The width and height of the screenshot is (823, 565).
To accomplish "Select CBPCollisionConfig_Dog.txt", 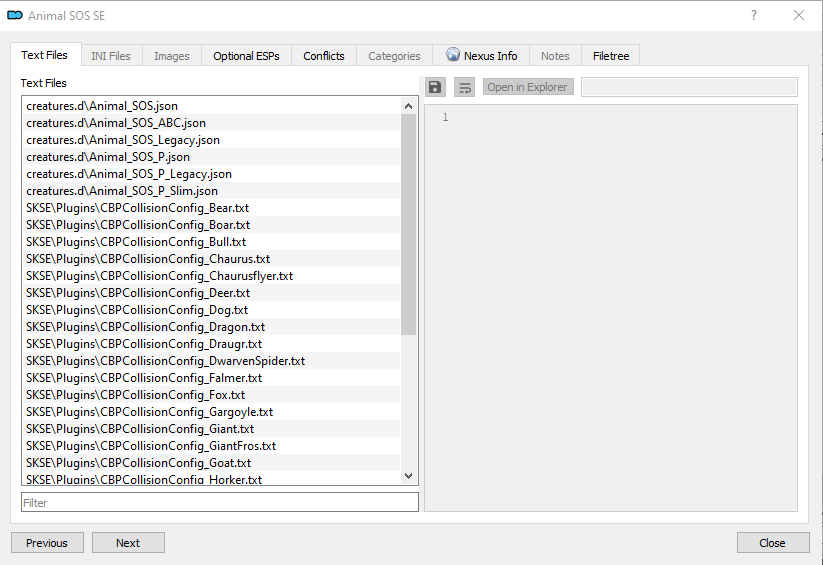I will 212,310.
